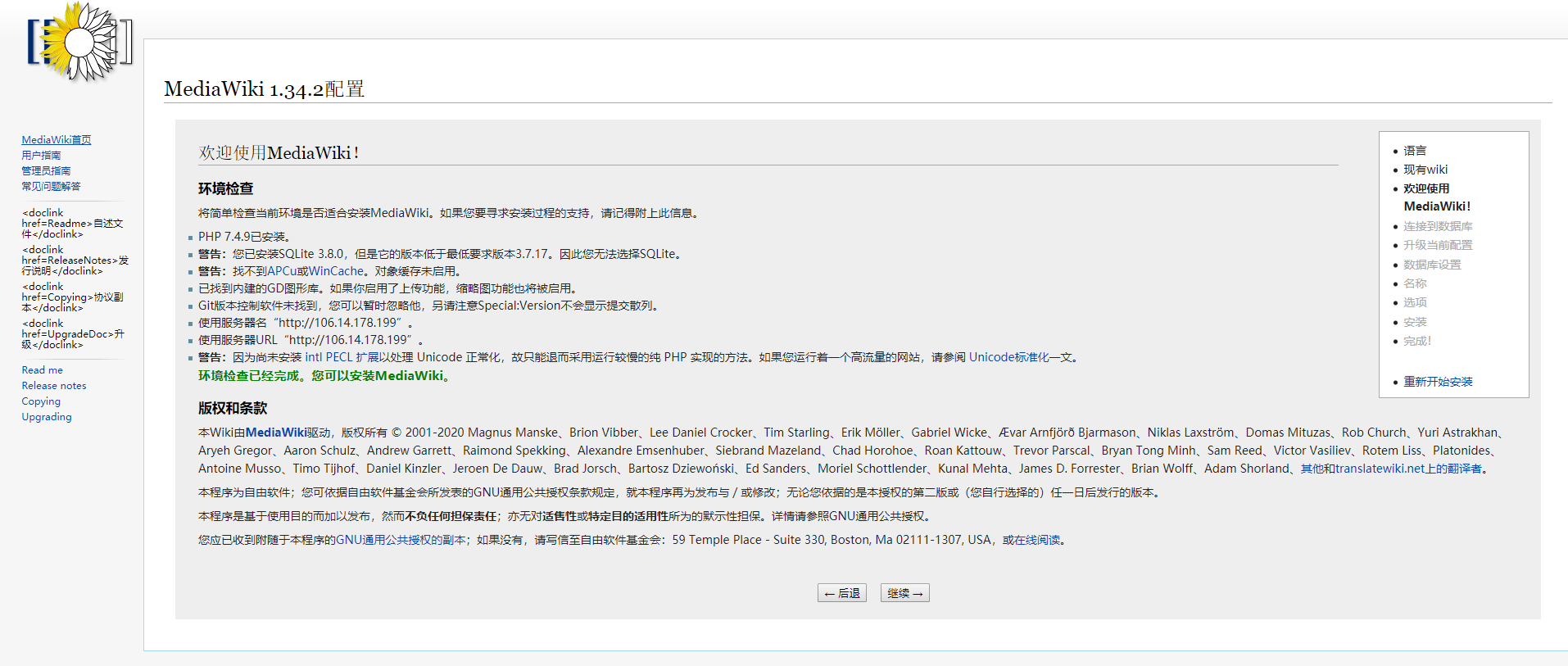Open the MediaWiki首页 sidebar link
Screen dimensions: 1568x666
pyautogui.click(x=57, y=140)
